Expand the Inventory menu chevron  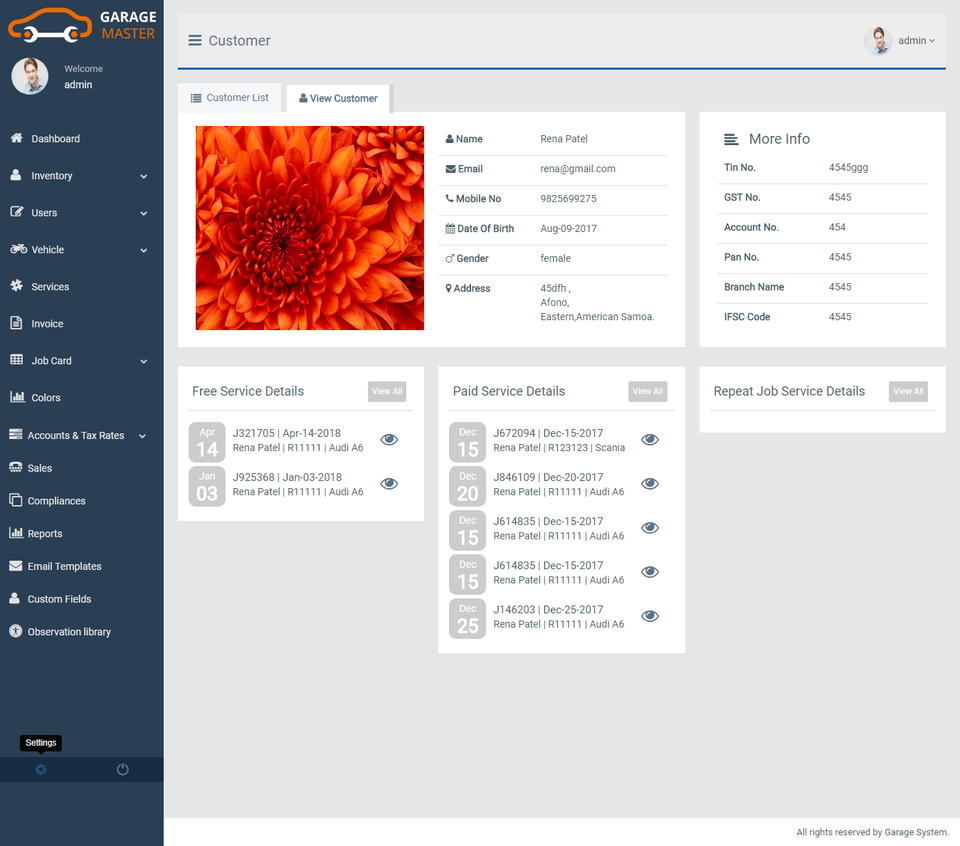click(143, 176)
